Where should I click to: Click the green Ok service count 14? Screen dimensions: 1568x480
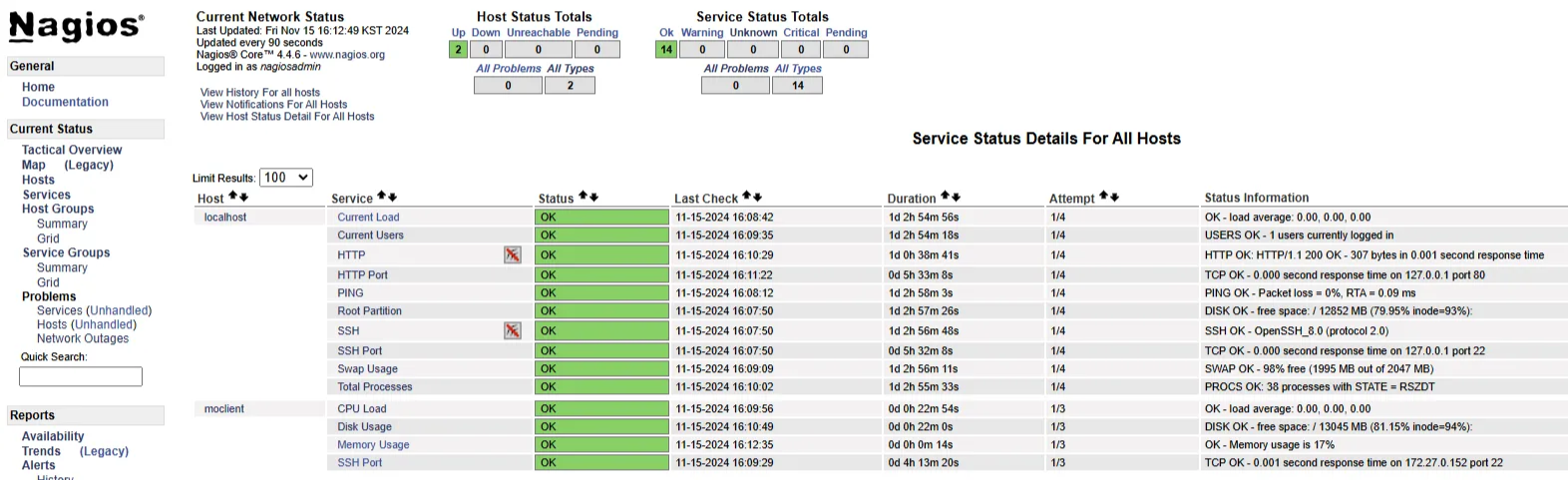[x=665, y=49]
